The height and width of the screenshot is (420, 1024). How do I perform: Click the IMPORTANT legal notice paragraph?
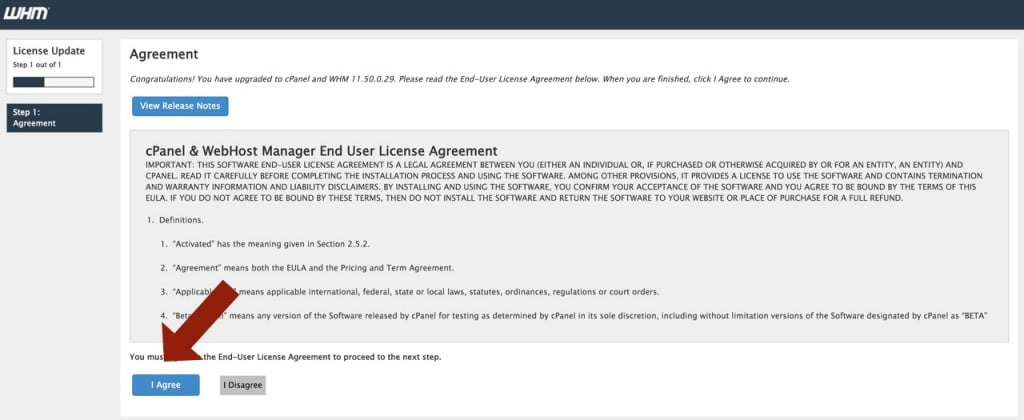pos(564,181)
